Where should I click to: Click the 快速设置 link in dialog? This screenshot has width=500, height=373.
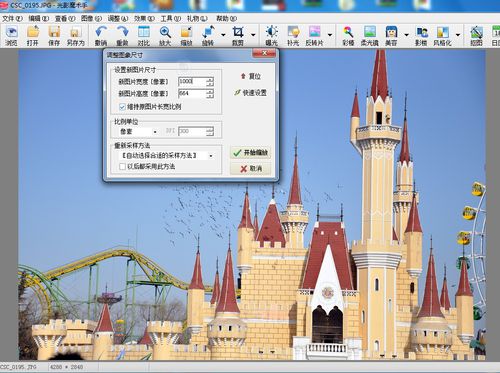tap(250, 93)
